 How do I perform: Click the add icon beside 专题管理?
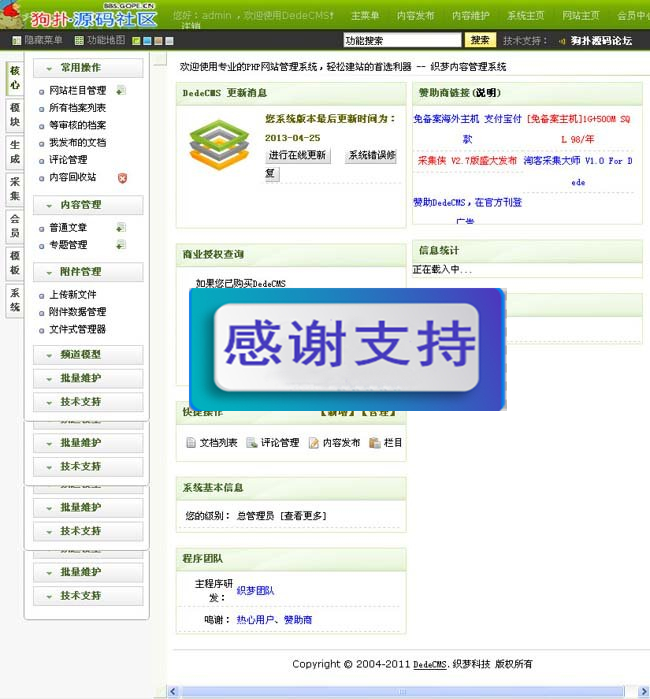pos(120,245)
